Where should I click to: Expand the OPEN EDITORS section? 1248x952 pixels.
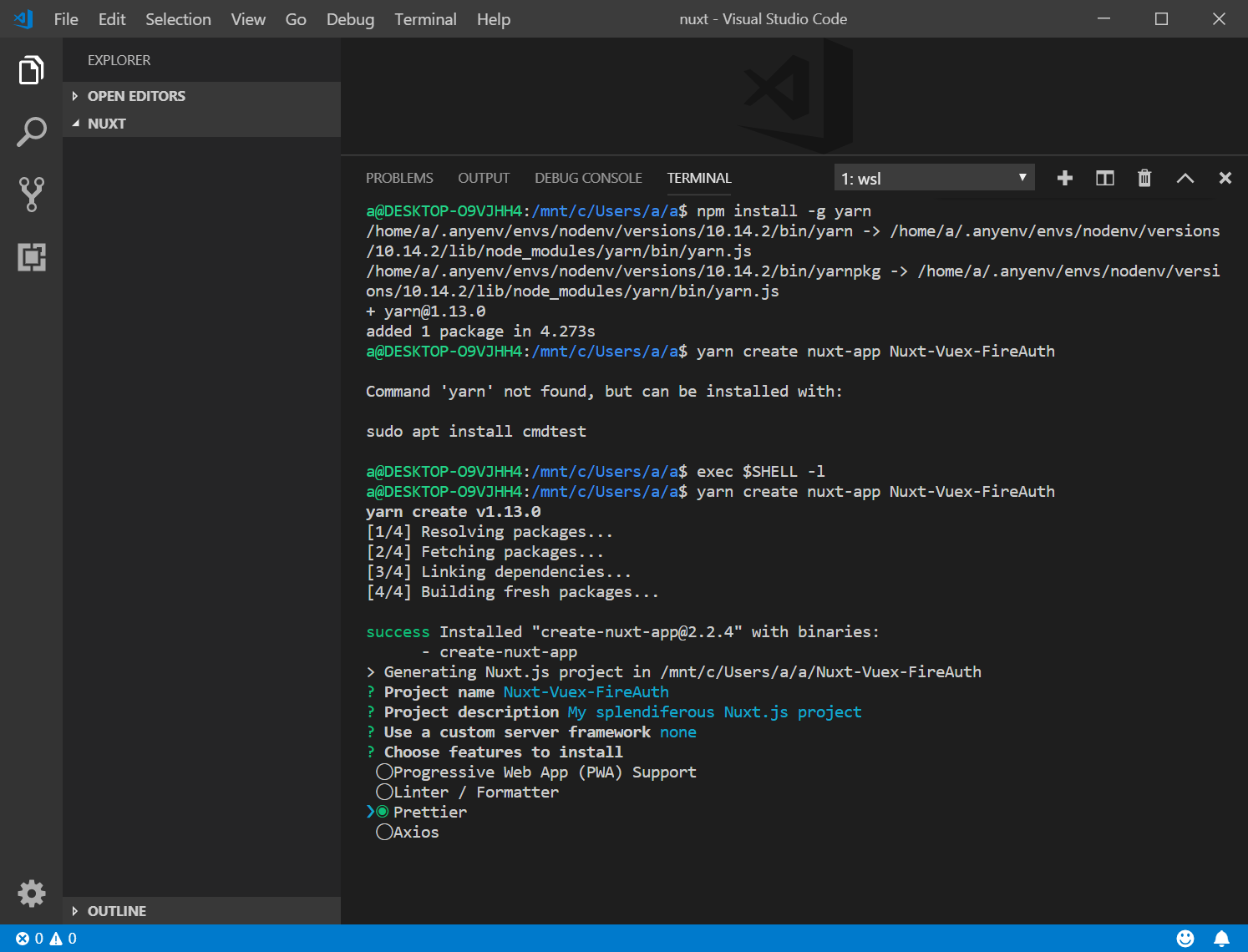[201, 96]
